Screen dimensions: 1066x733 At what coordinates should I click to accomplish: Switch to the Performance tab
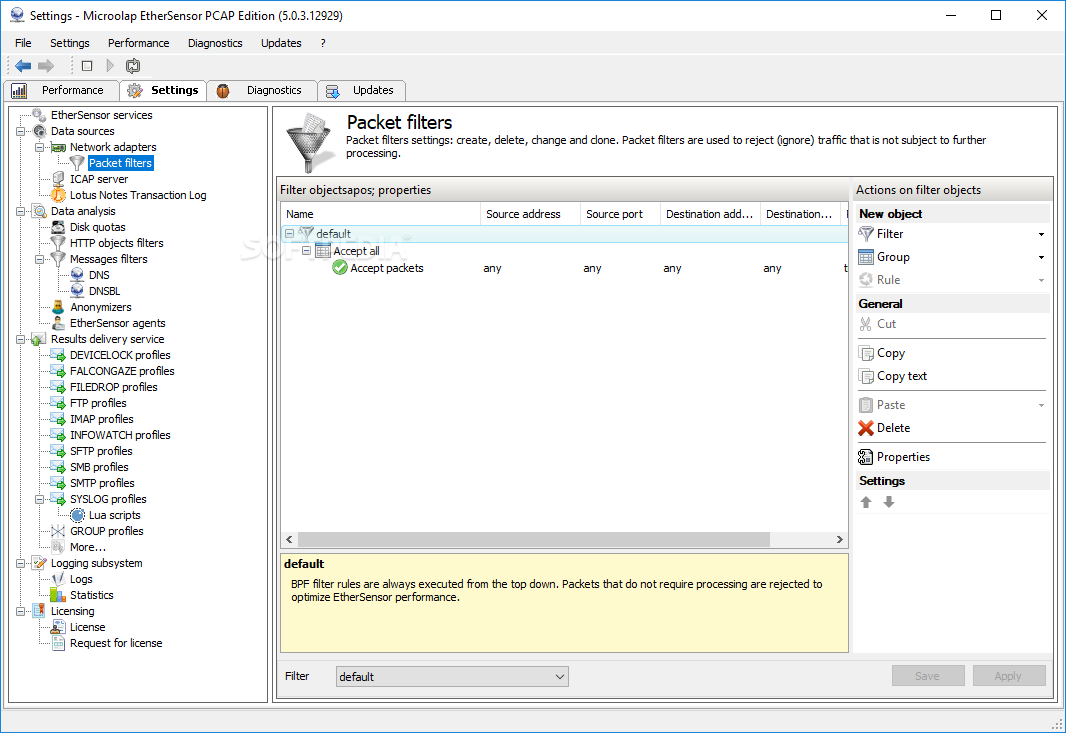[61, 90]
